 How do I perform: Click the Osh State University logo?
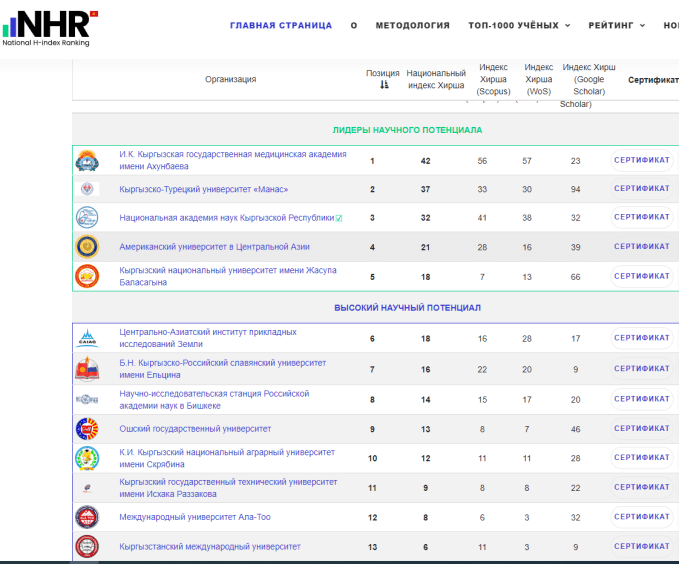coord(88,429)
